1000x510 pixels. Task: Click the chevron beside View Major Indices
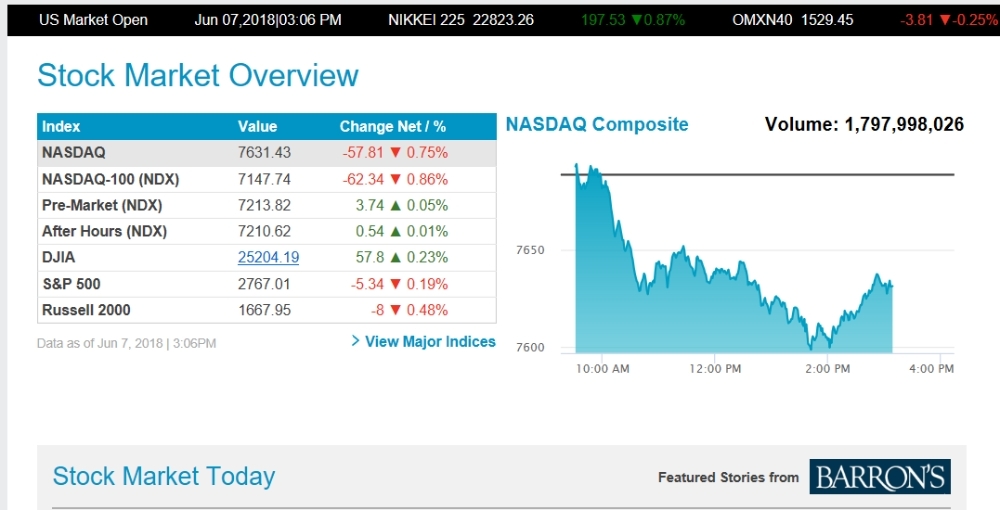point(356,341)
